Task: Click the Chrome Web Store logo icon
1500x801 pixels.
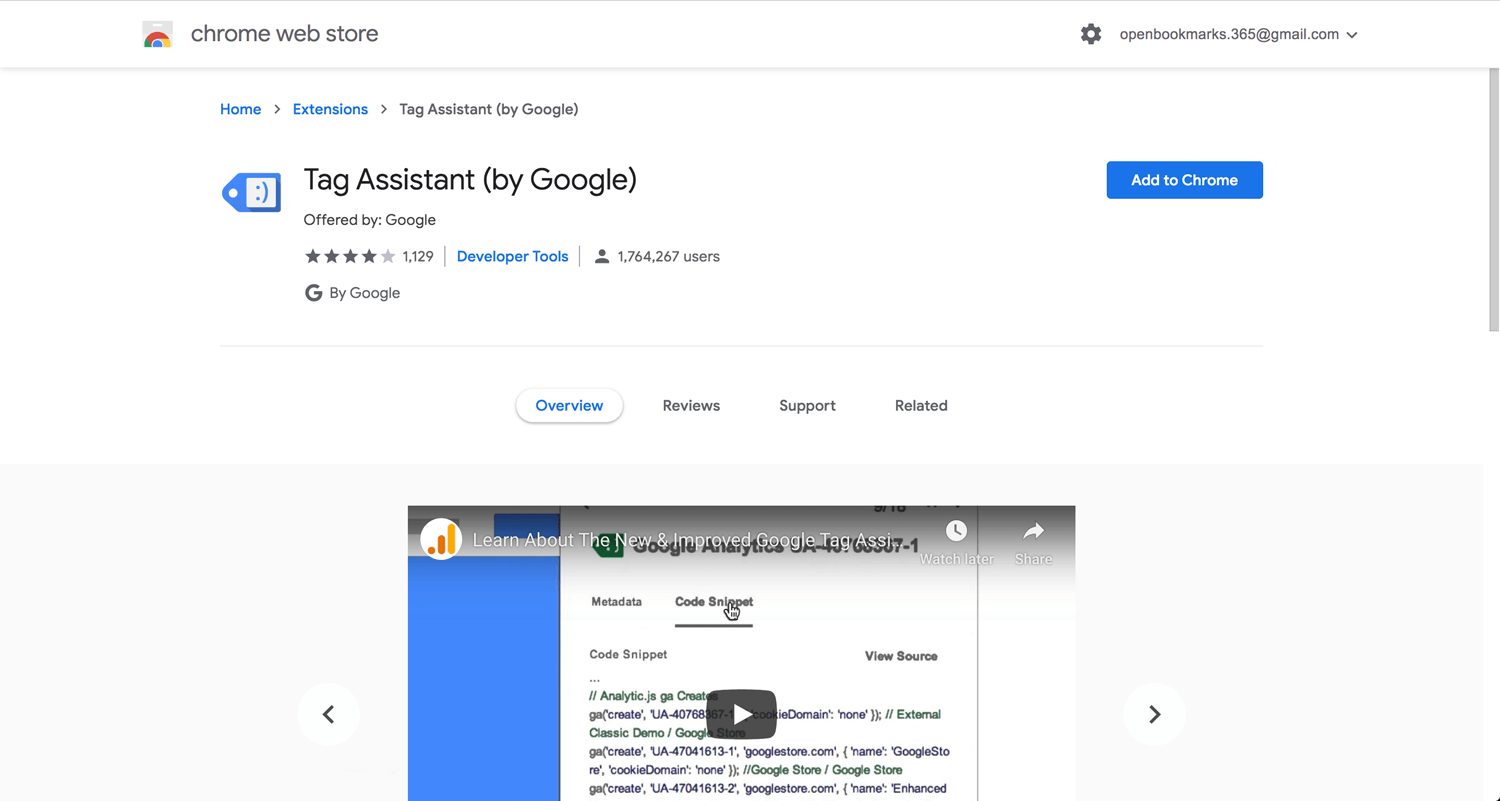Action: (157, 34)
